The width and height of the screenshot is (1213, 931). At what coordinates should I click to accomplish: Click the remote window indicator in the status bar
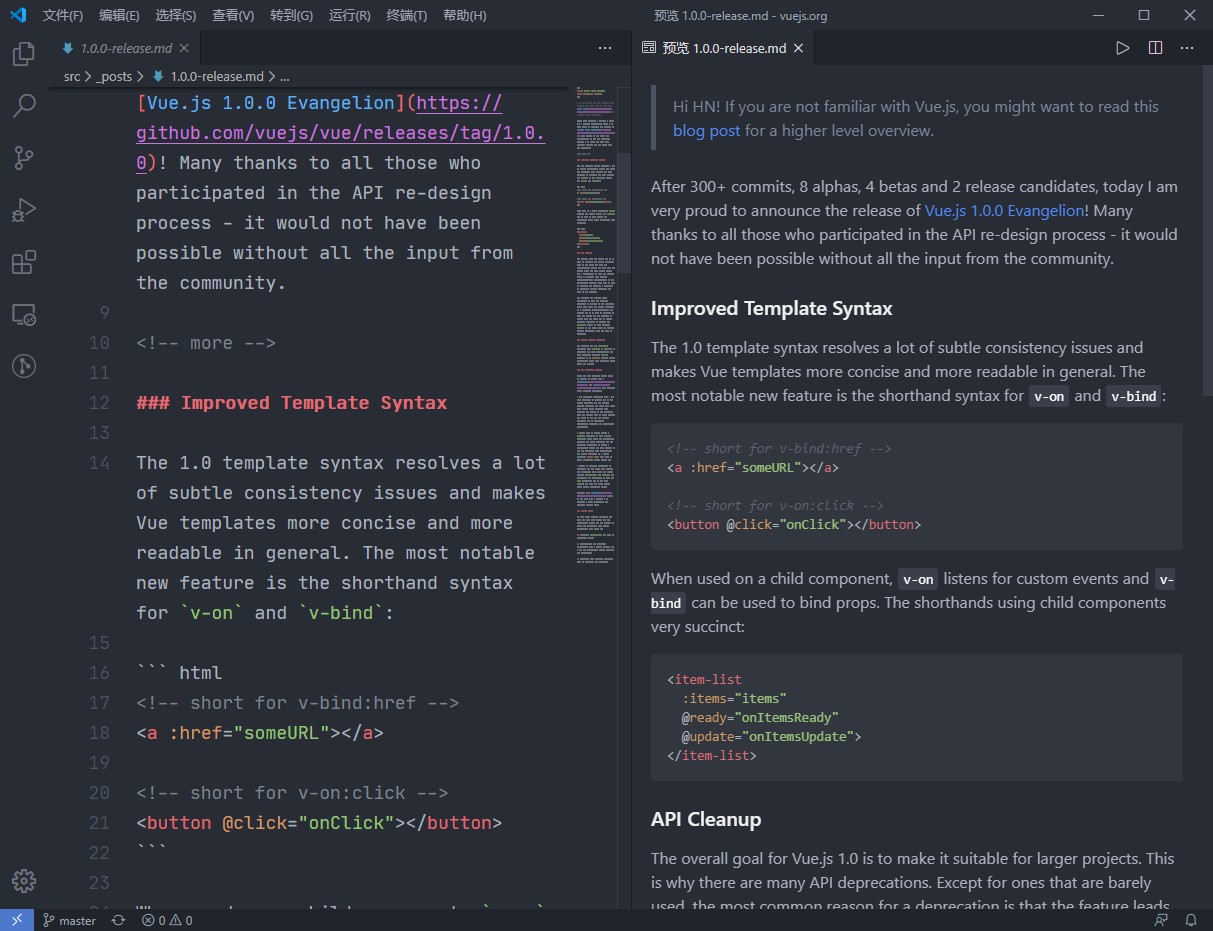(x=17, y=920)
